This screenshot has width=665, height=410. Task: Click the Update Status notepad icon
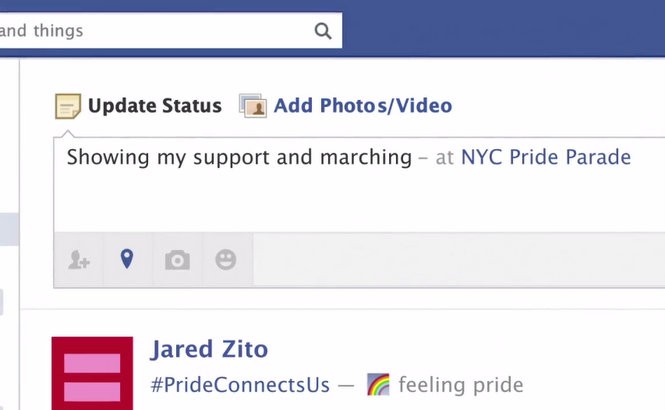click(x=68, y=106)
